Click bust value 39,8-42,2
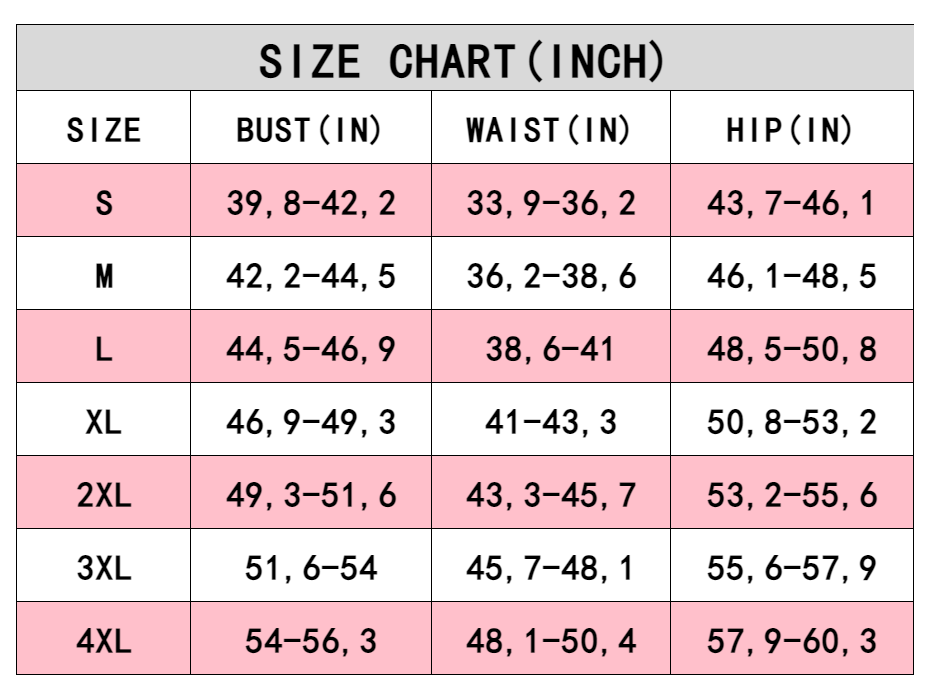Image resolution: width=930 pixels, height=691 pixels. pos(311,203)
